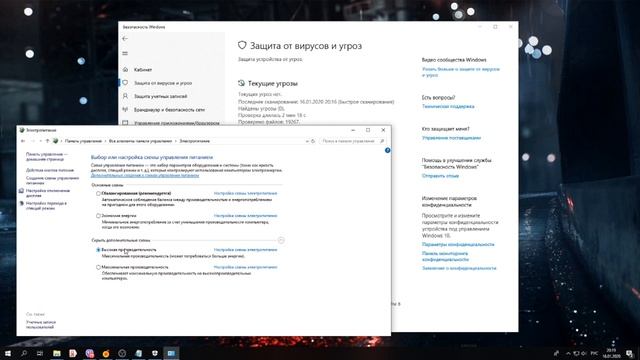
Task: Open additional info on power schemes link
Action: pos(145,176)
